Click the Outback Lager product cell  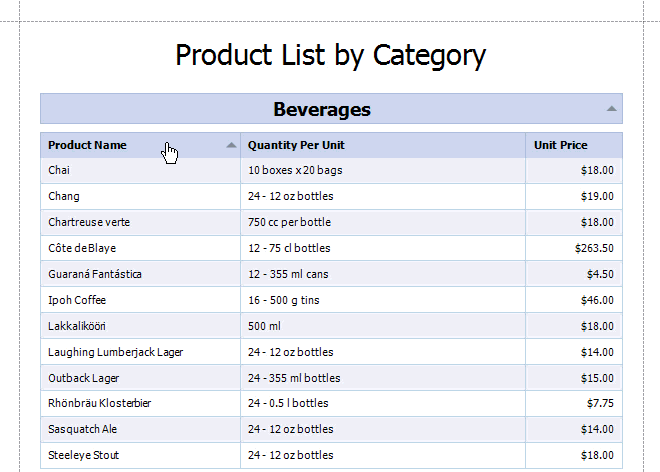[84, 378]
